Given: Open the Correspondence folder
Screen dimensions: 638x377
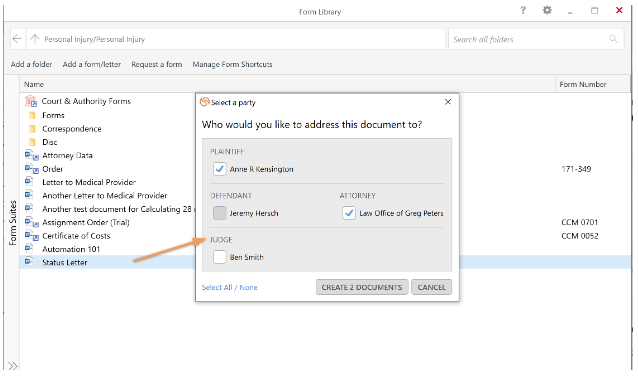Looking at the screenshot, I should coord(72,129).
